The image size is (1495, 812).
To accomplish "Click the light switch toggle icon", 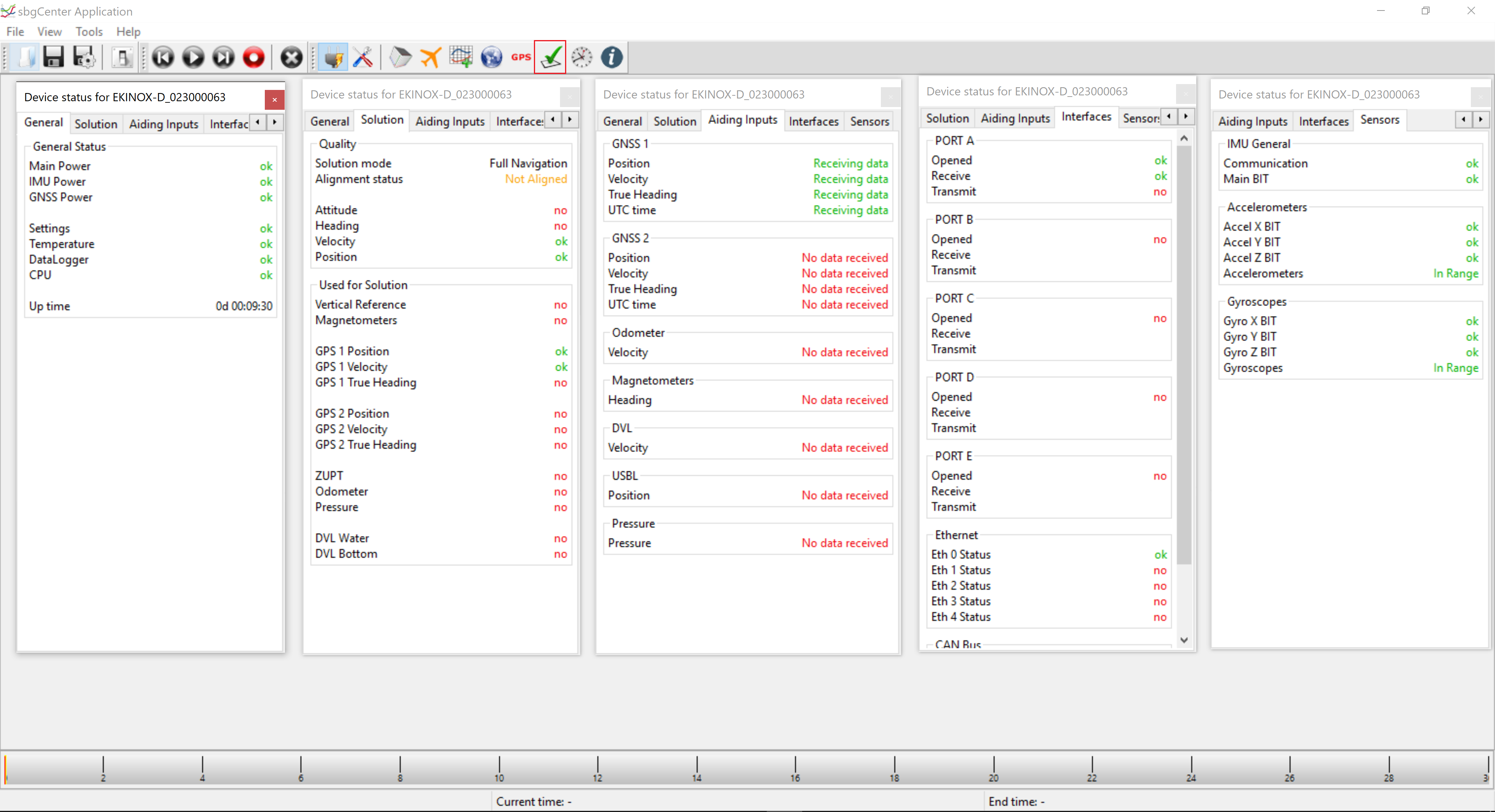I will (122, 57).
